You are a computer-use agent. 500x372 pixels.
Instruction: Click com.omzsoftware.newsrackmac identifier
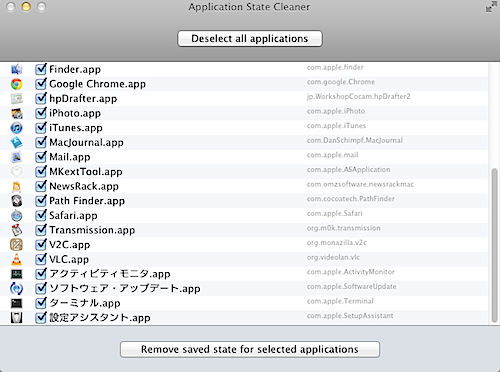[x=360, y=184]
